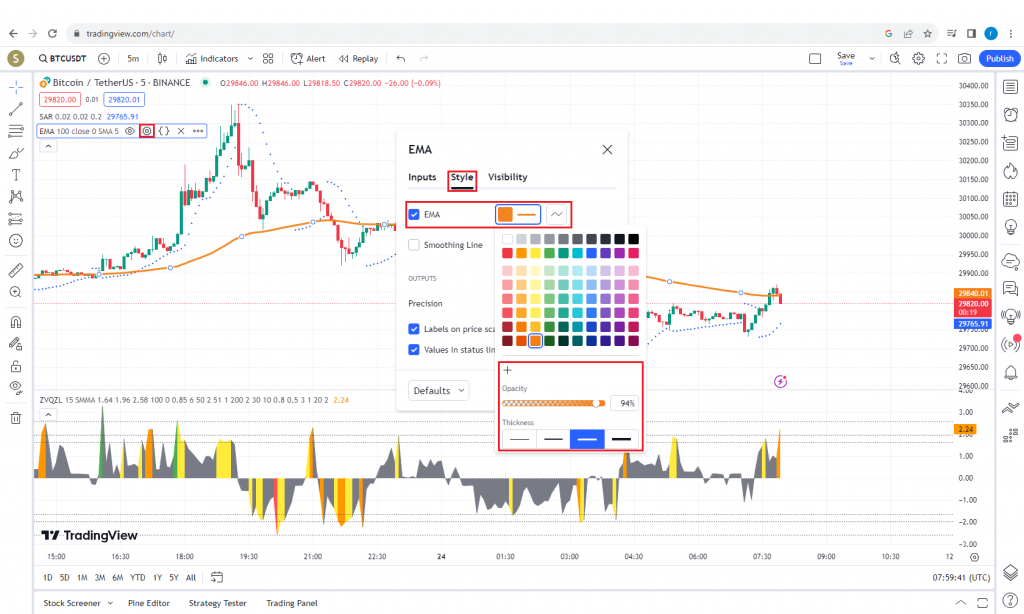Open the watchlist panel
Viewport: 1024px width, 614px height.
click(x=1010, y=87)
